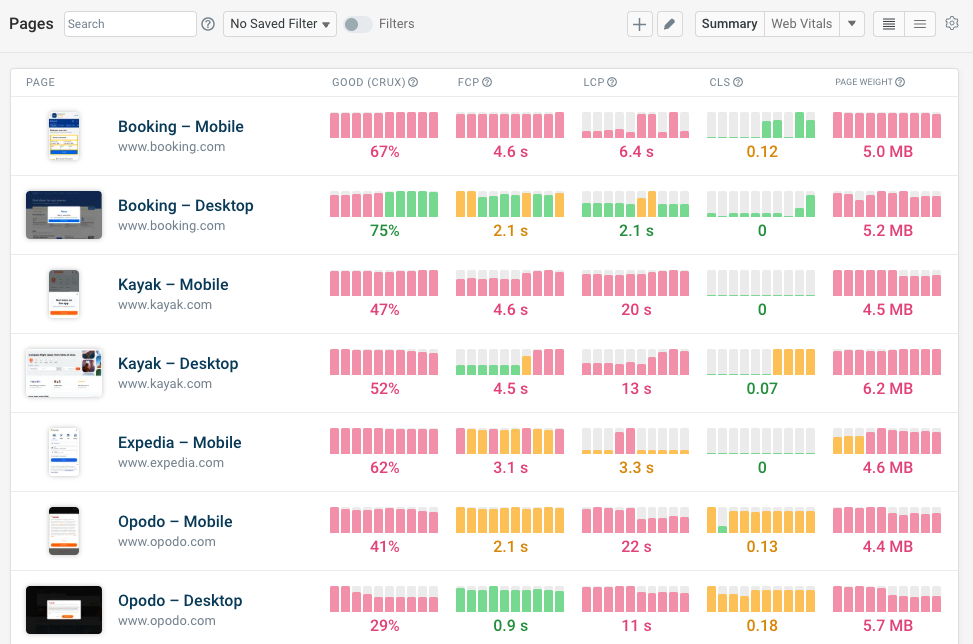973x644 pixels.
Task: Select the compact rows view icon
Action: click(x=919, y=23)
